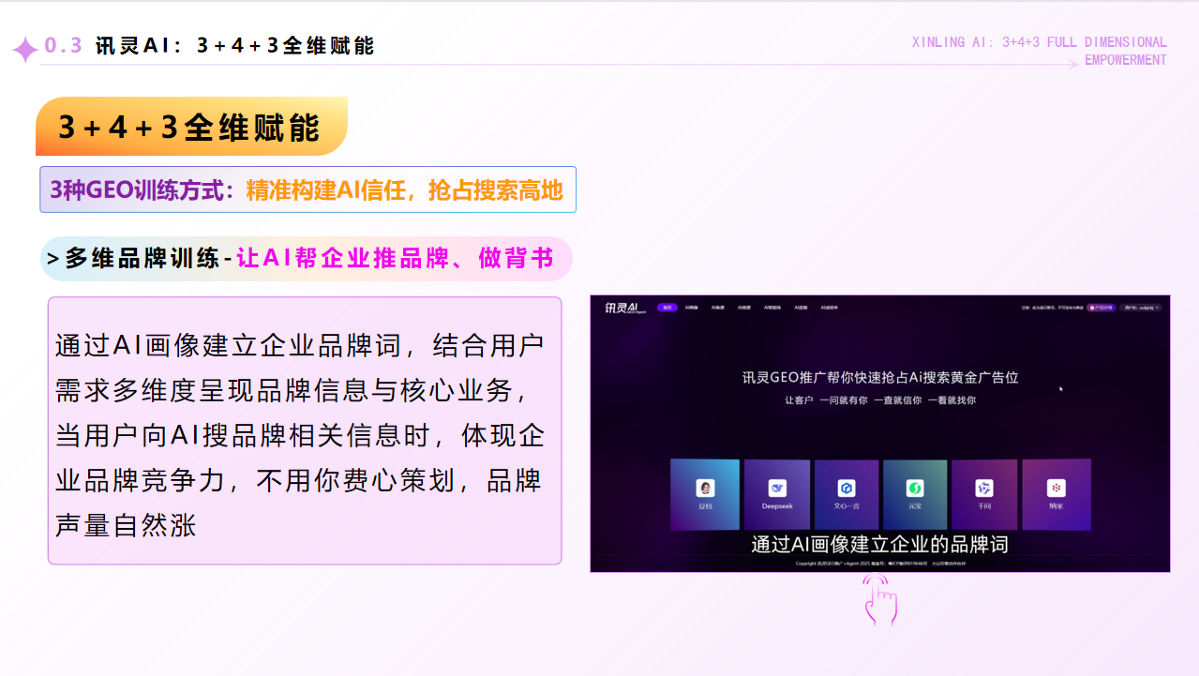Click the 豆包 (Doubao) avatar icon

point(705,488)
